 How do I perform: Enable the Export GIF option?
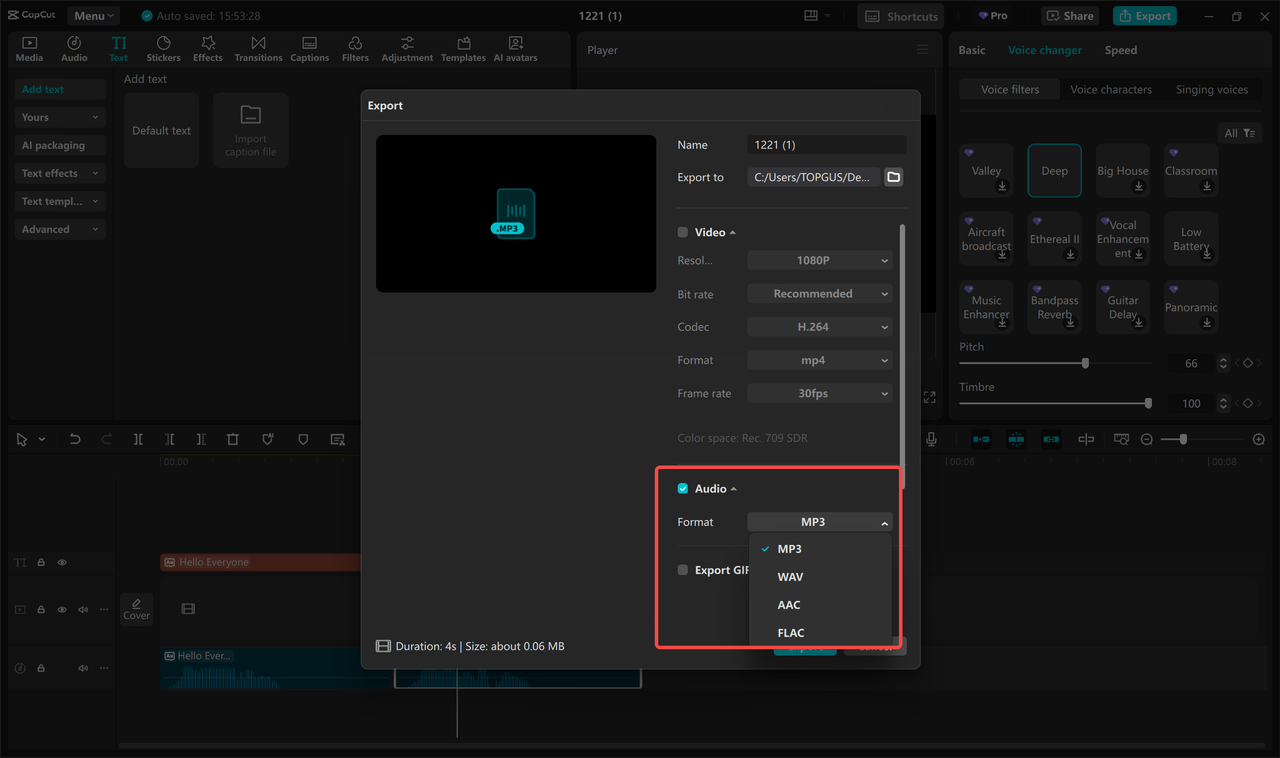681,569
